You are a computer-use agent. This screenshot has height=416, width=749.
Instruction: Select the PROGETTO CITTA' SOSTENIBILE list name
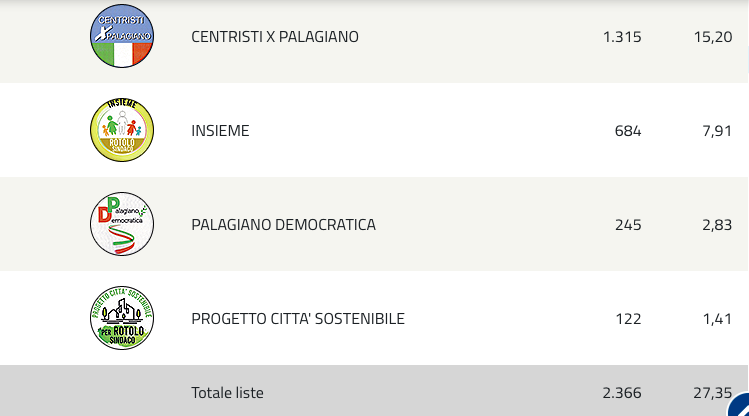point(298,319)
